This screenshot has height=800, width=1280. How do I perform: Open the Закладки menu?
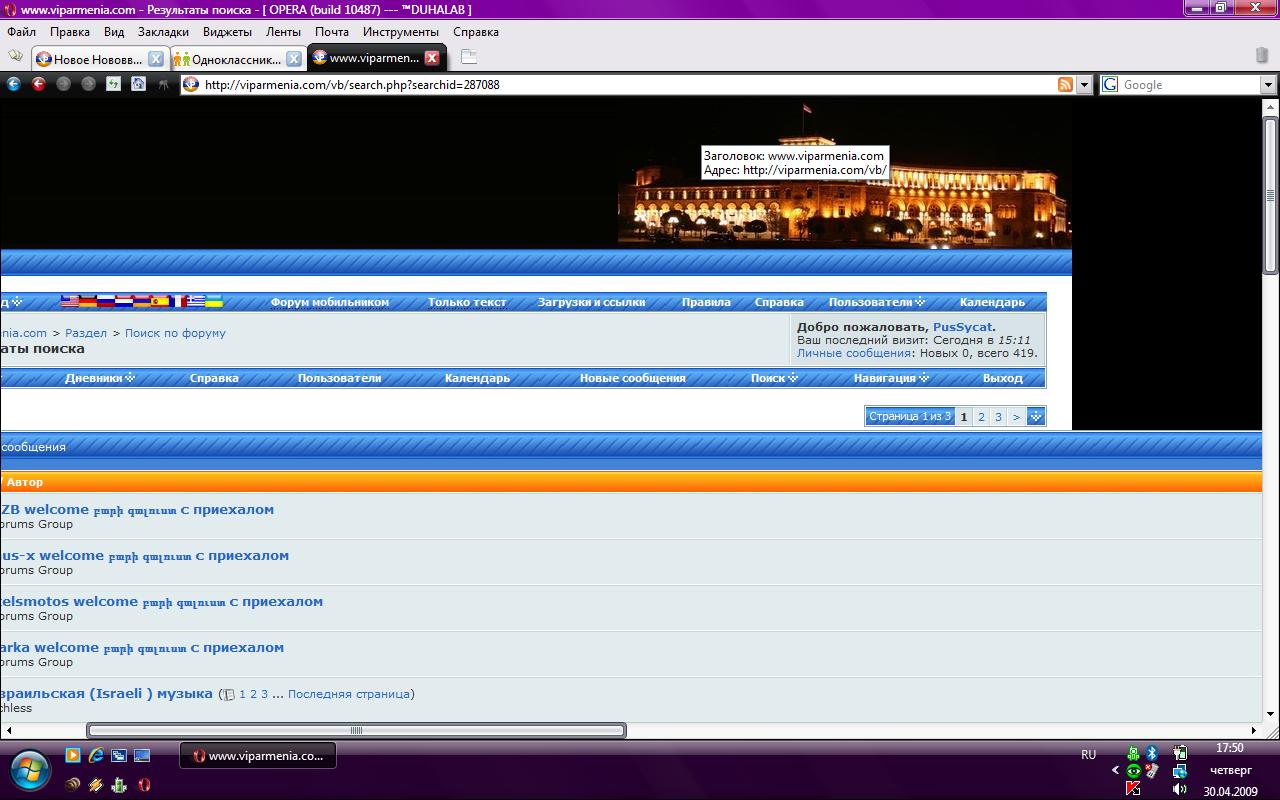163,32
